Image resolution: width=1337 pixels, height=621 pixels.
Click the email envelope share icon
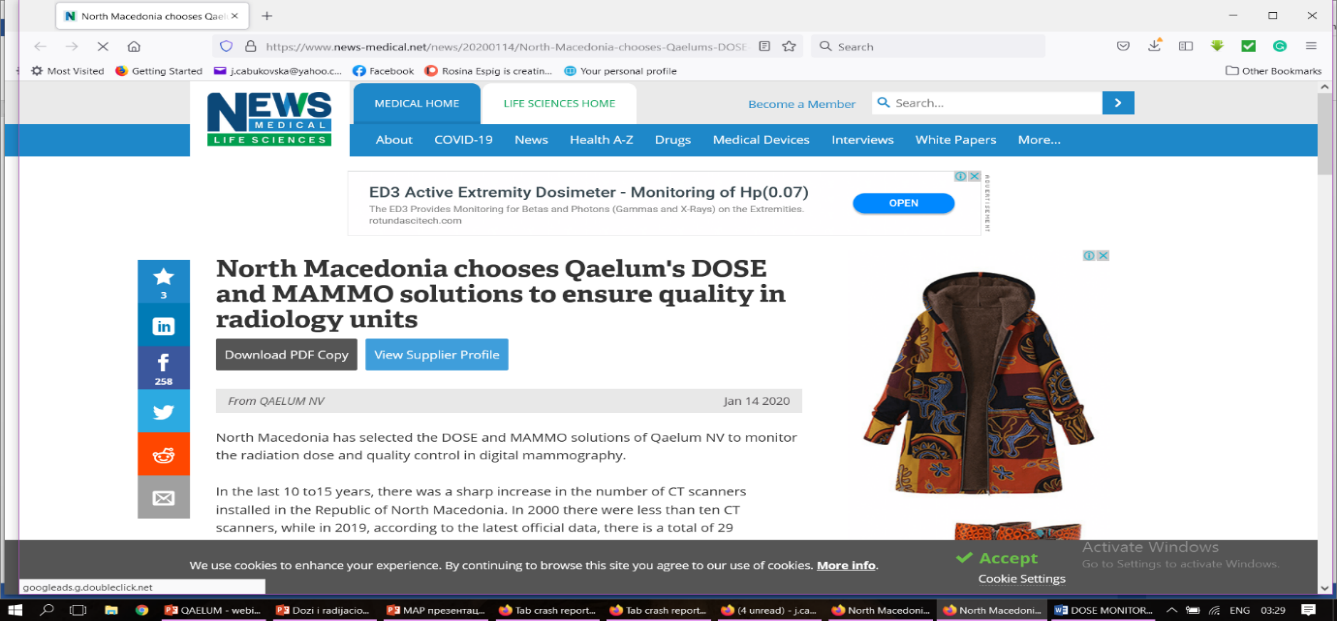click(x=163, y=498)
